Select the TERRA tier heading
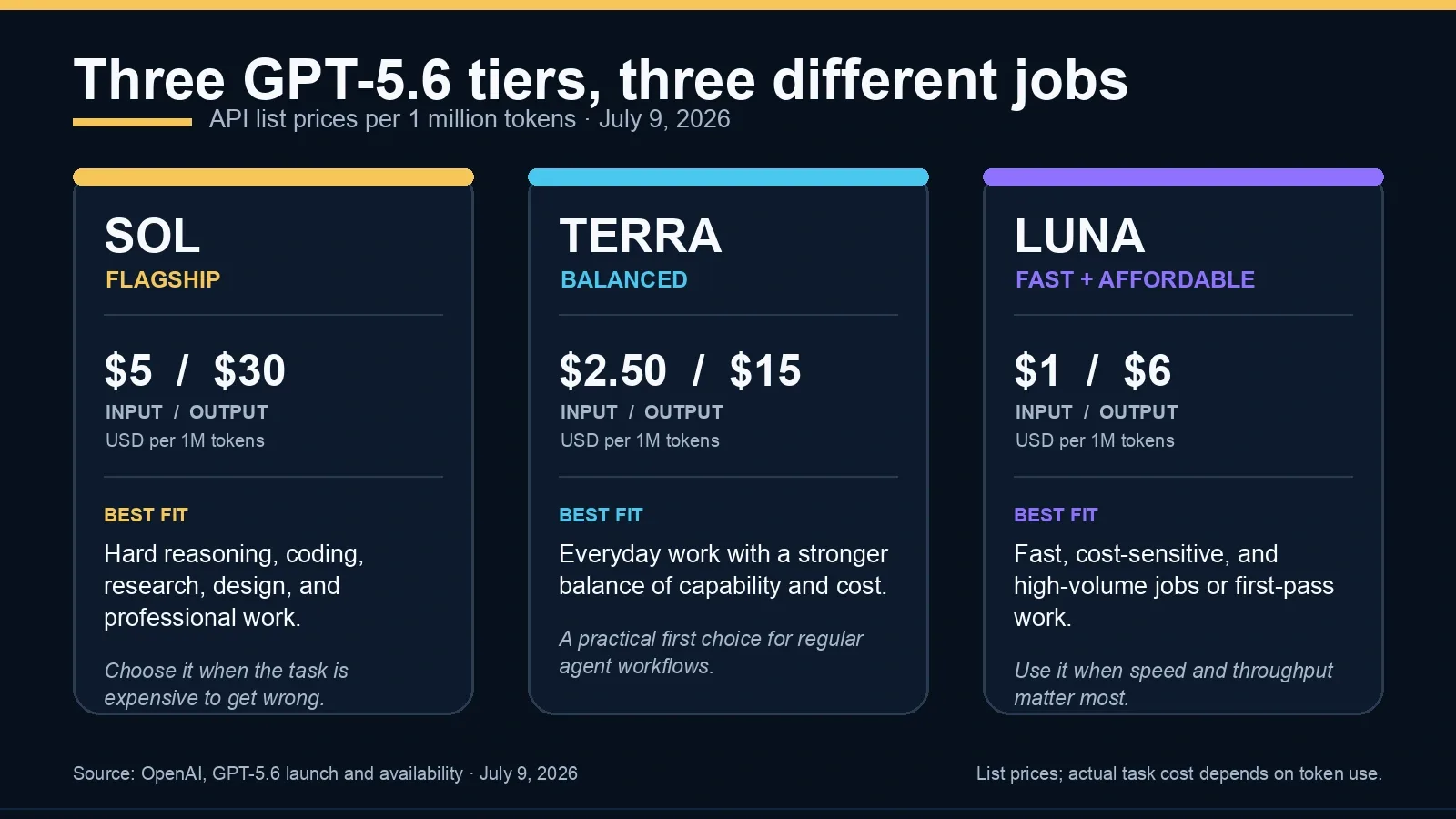Viewport: 1456px width, 819px height. tap(641, 237)
